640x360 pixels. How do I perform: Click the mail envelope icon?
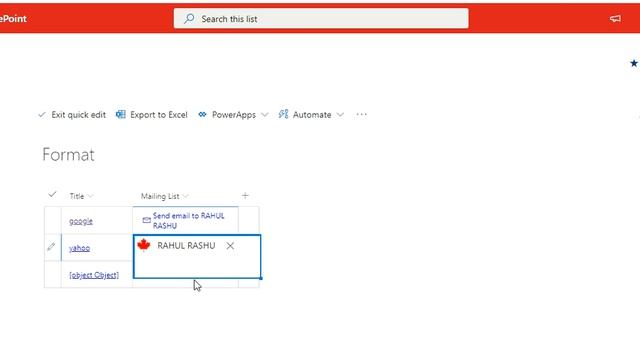(147, 220)
